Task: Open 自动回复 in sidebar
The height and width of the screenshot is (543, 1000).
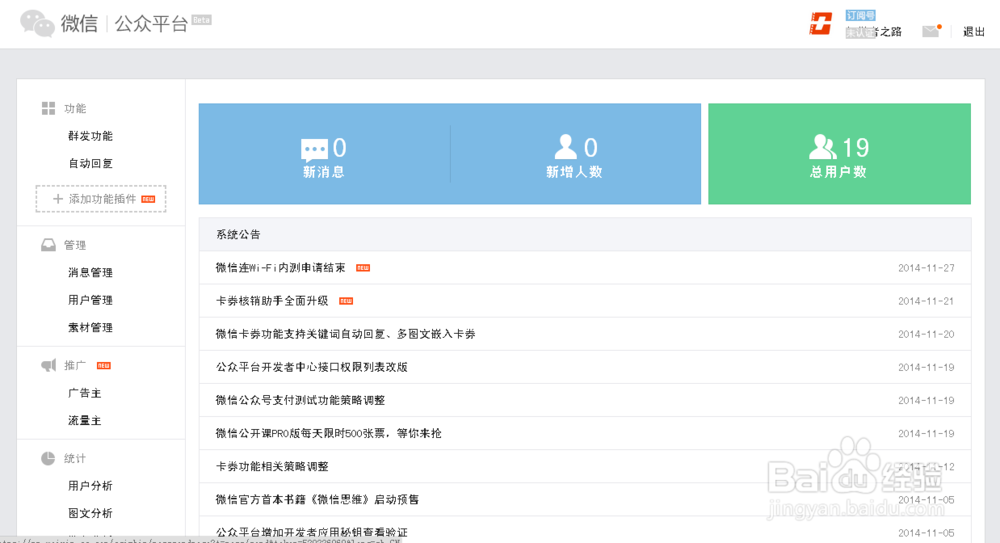Action: click(91, 163)
